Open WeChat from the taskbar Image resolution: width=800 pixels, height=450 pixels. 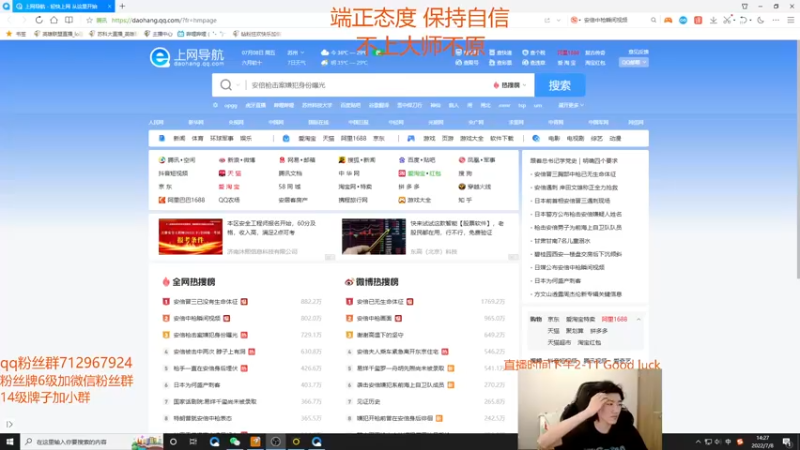tap(235, 441)
